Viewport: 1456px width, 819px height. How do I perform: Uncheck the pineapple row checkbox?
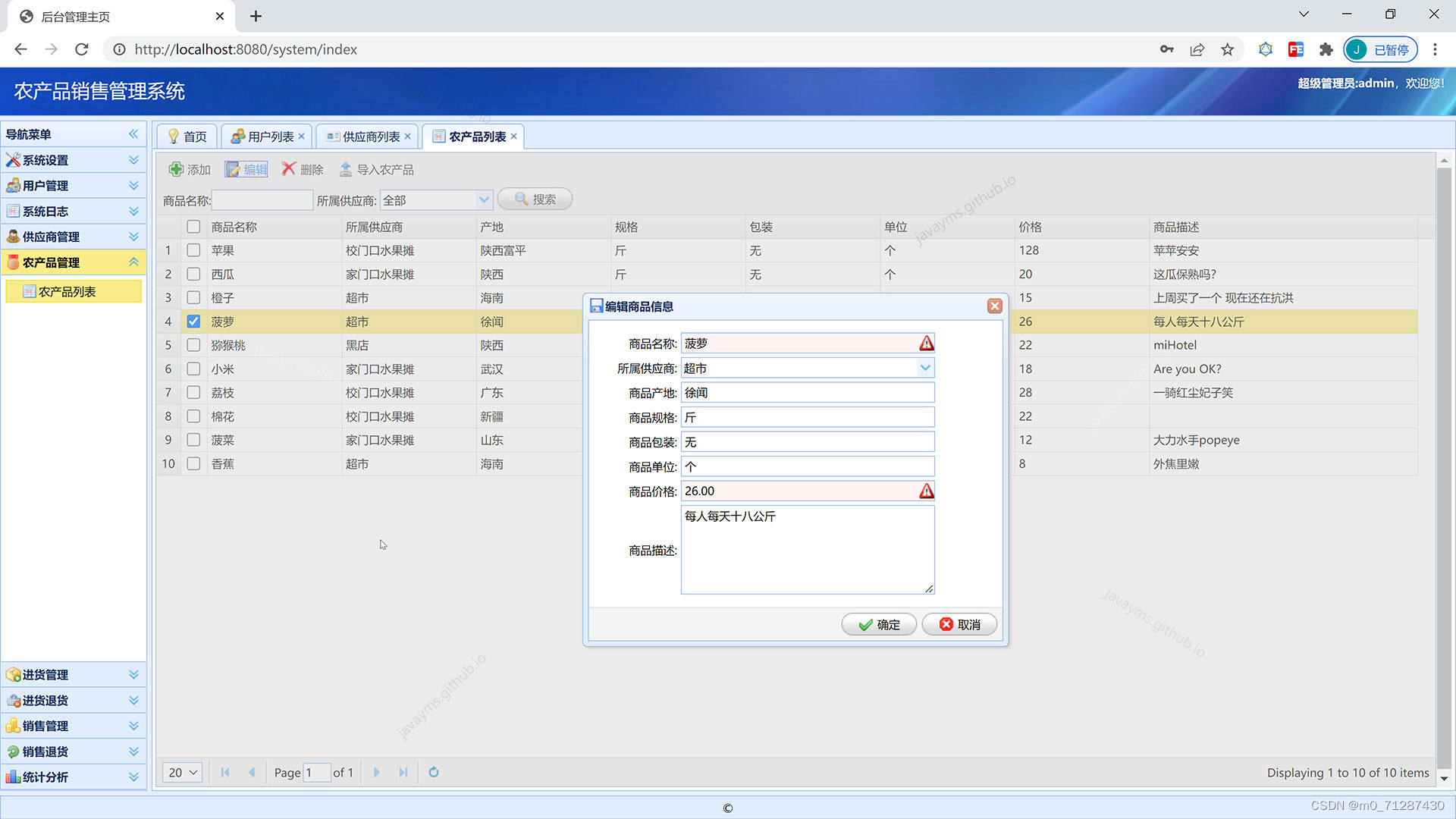pos(193,322)
